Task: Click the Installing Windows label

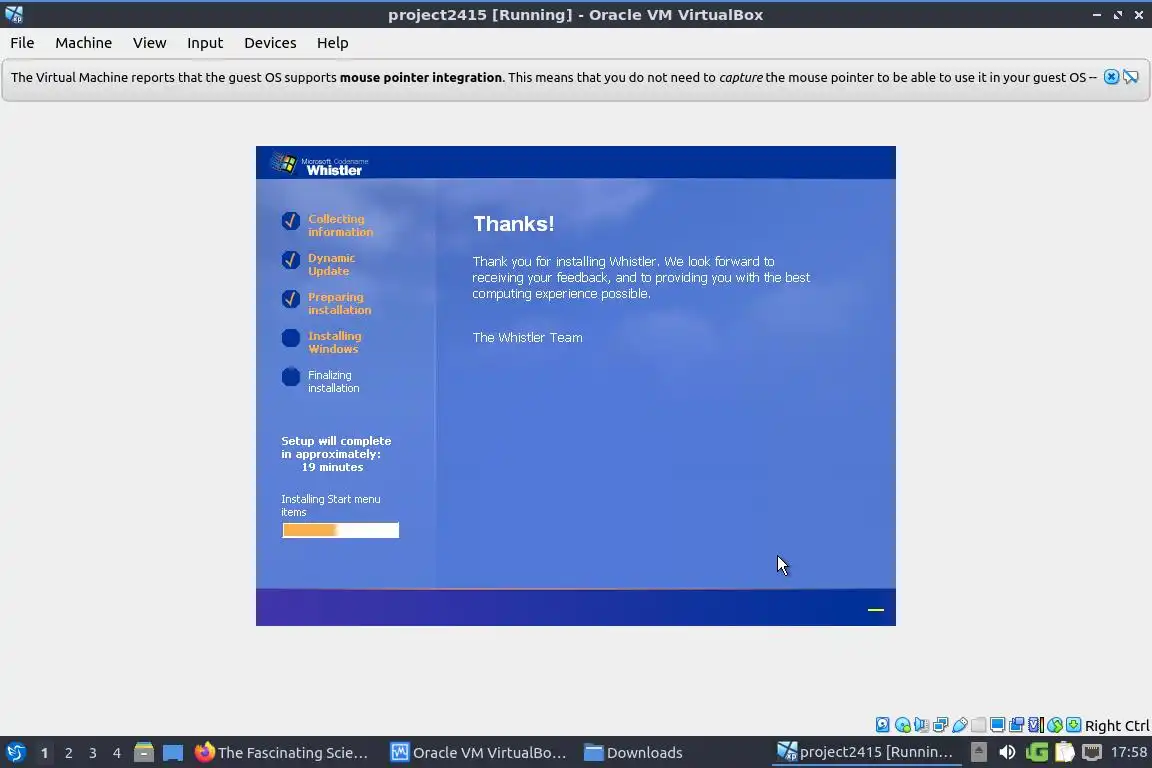Action: click(x=334, y=342)
